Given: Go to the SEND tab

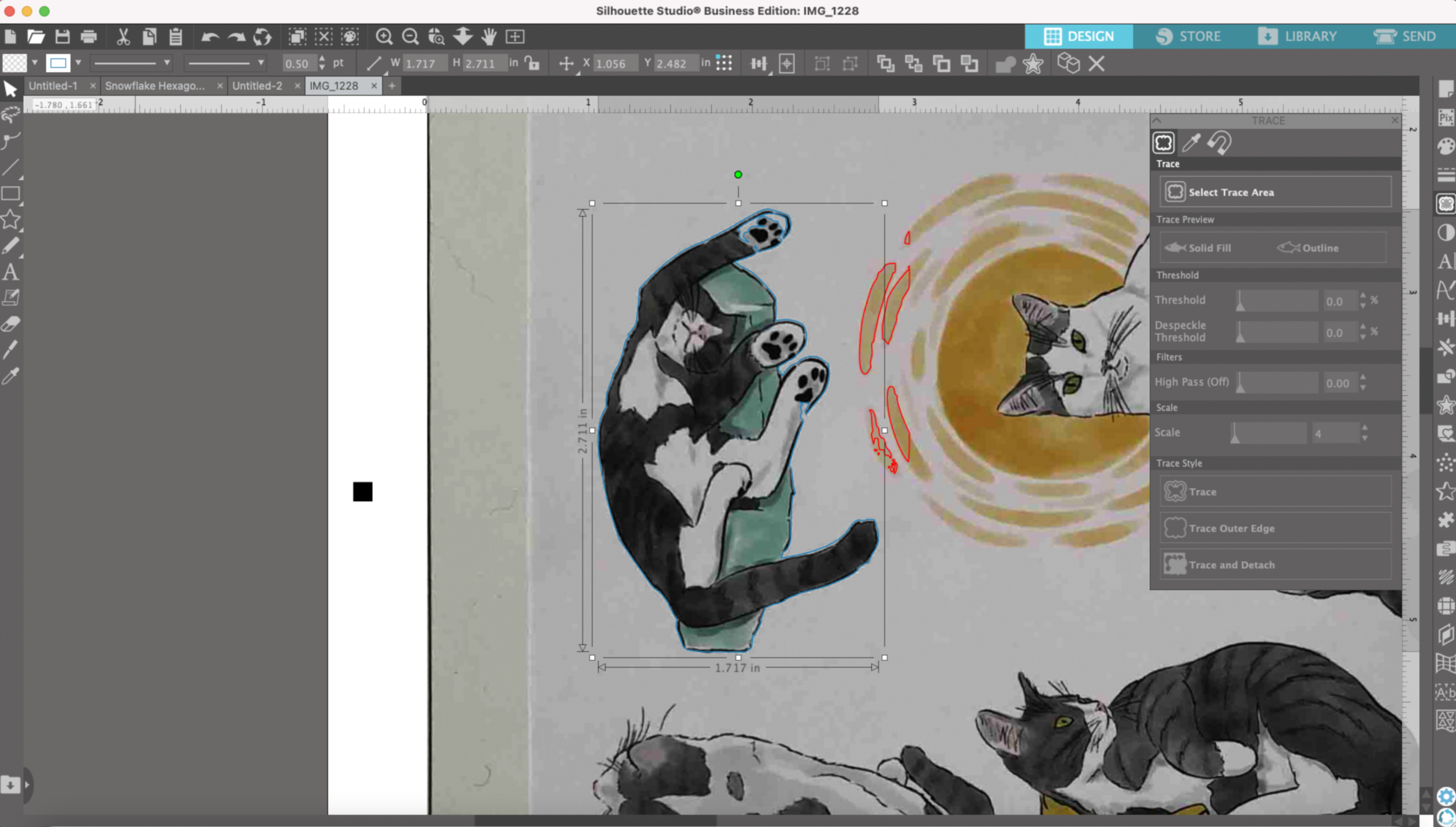Looking at the screenshot, I should 1404,36.
